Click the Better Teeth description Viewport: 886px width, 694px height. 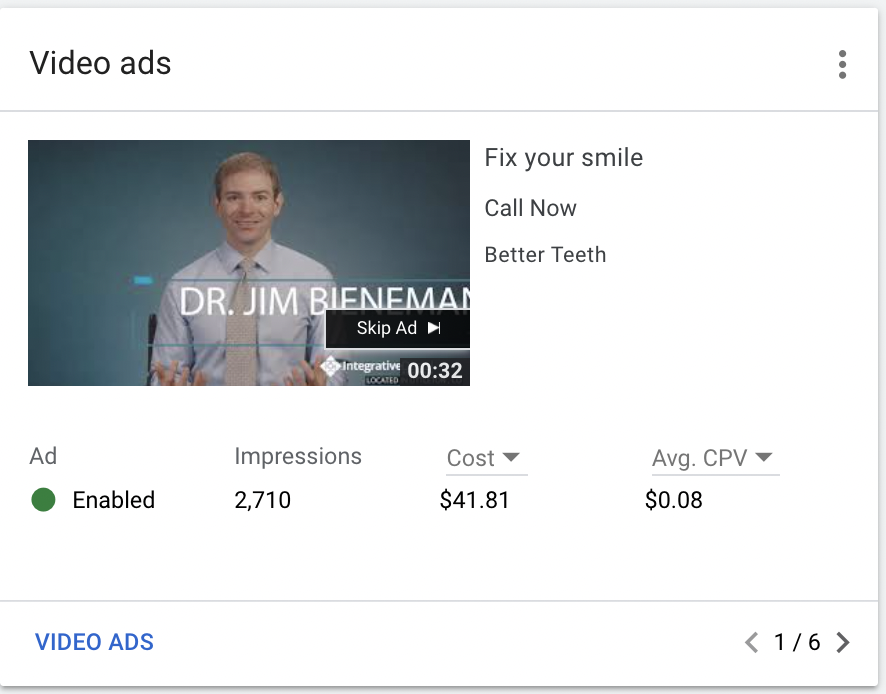point(545,254)
